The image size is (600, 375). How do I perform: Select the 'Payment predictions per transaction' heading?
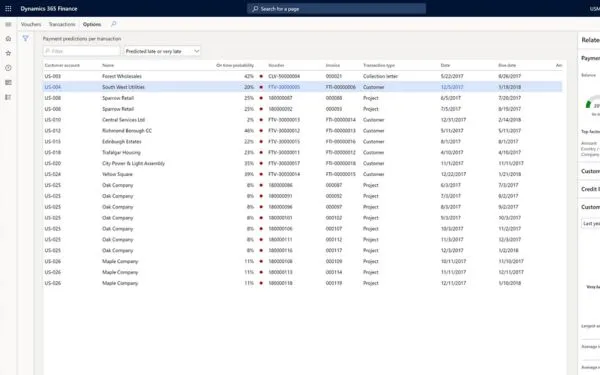tap(82, 39)
